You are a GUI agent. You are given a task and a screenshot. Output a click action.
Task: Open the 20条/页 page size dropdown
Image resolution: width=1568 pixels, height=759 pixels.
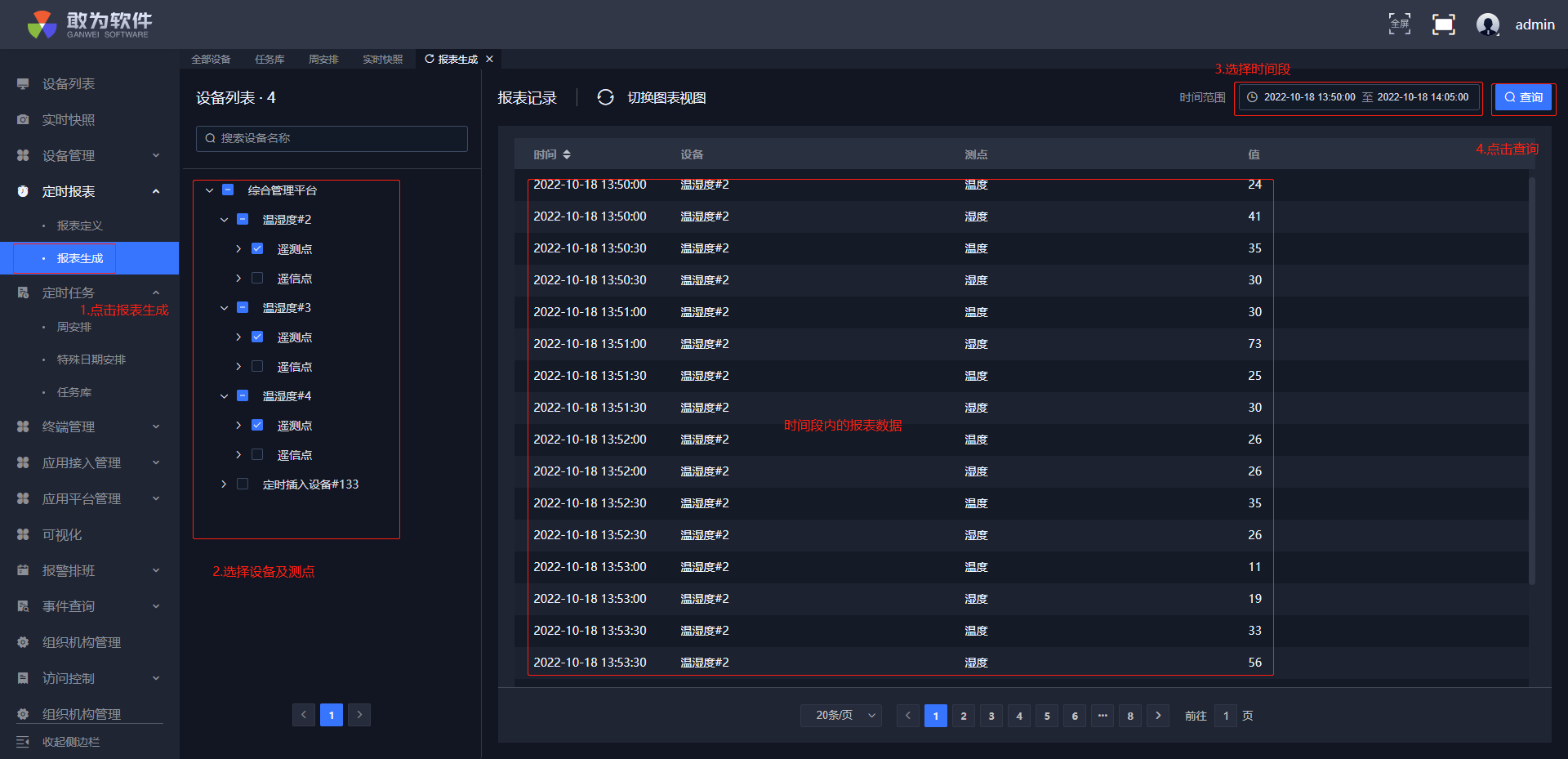coord(841,716)
